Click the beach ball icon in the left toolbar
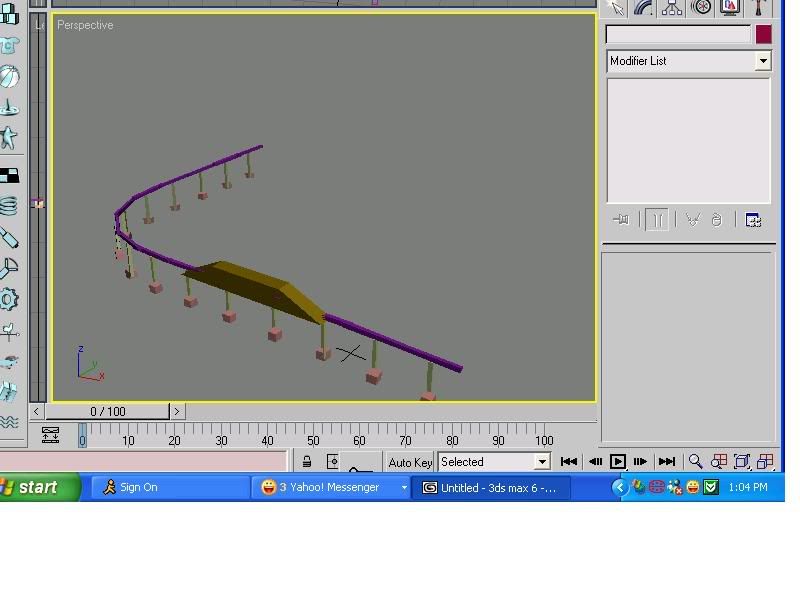This screenshot has height=600, width=800. [9, 77]
